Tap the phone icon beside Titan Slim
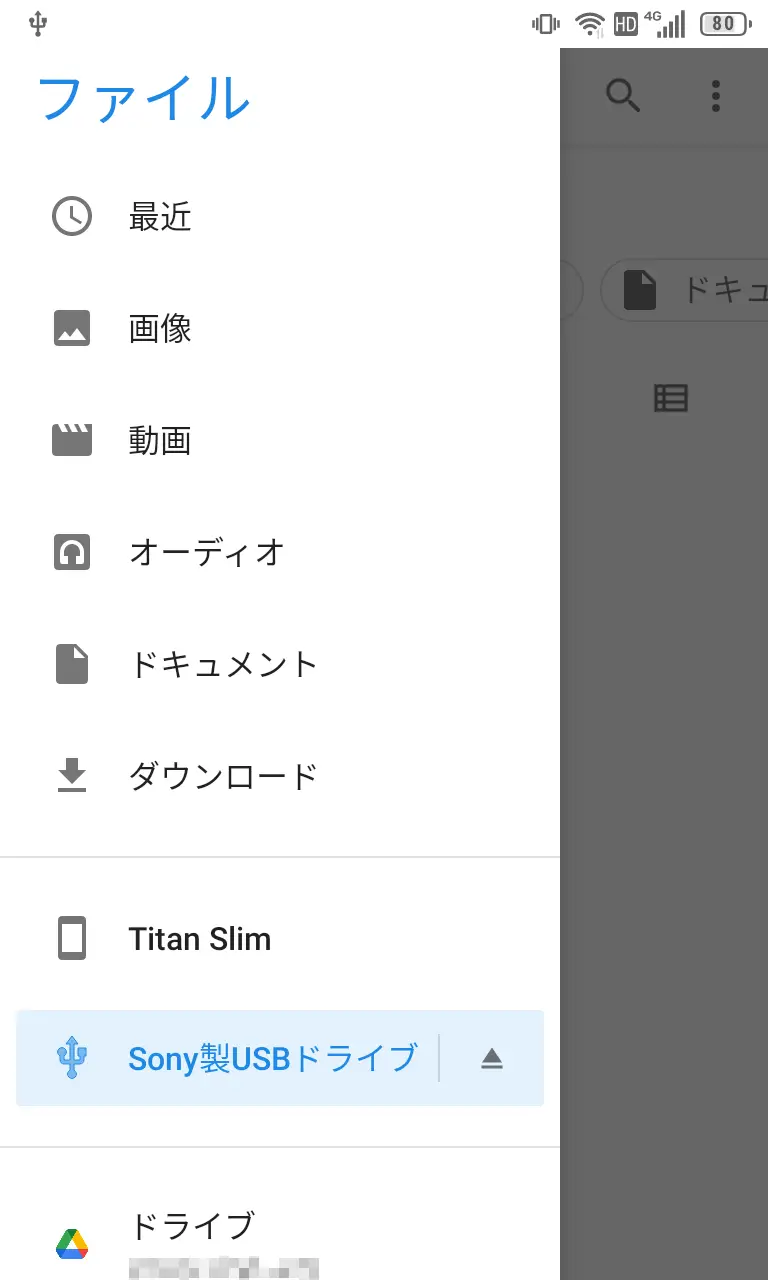This screenshot has width=768, height=1280. [72, 938]
